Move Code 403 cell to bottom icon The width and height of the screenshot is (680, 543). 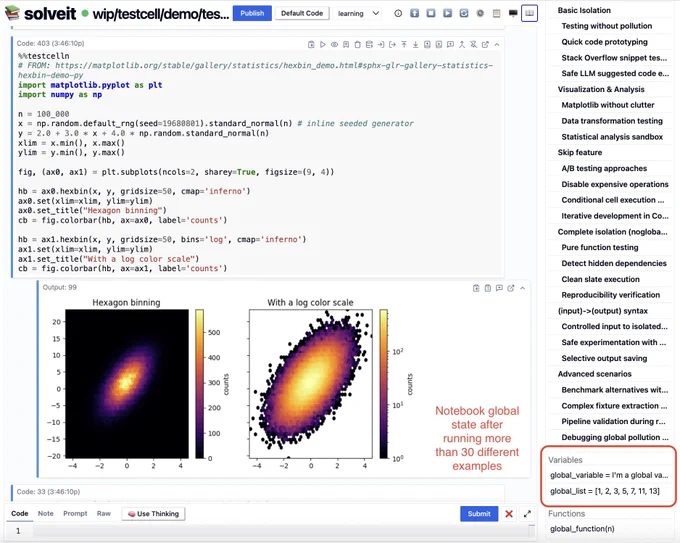[x=415, y=44]
